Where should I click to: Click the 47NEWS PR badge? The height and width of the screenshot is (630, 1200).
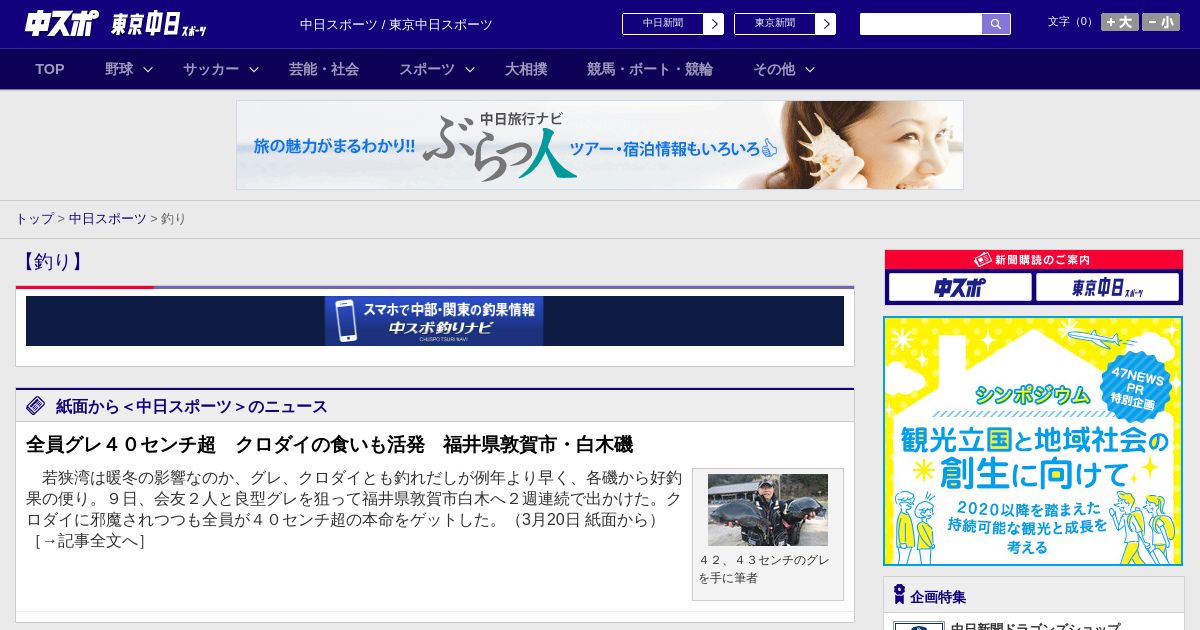pyautogui.click(x=1136, y=387)
